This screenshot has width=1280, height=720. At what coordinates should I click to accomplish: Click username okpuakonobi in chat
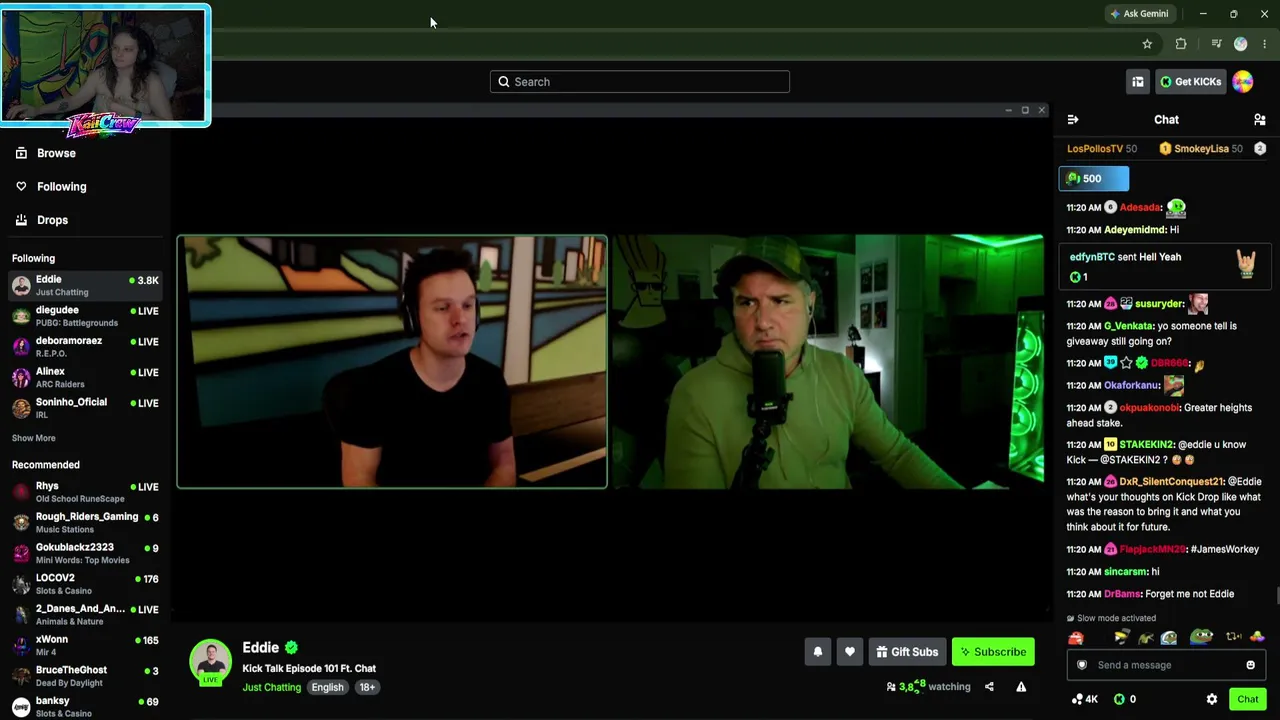pyautogui.click(x=1150, y=408)
